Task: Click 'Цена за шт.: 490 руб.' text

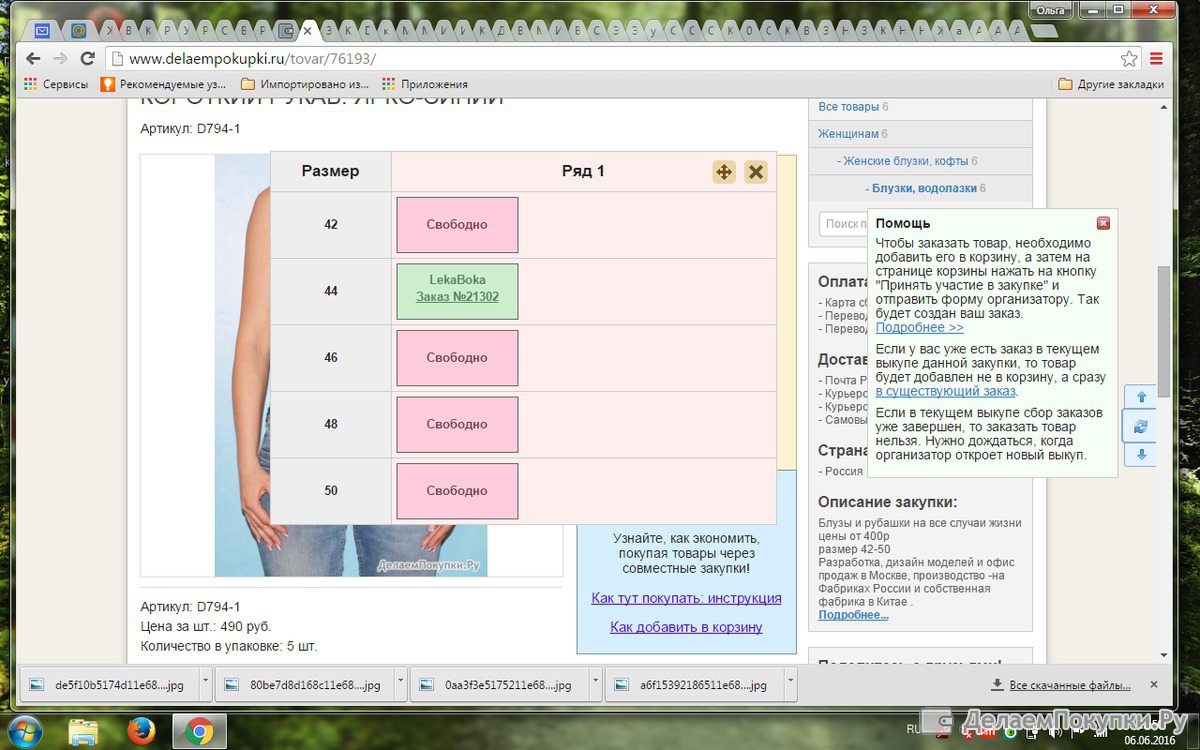Action: [206, 626]
